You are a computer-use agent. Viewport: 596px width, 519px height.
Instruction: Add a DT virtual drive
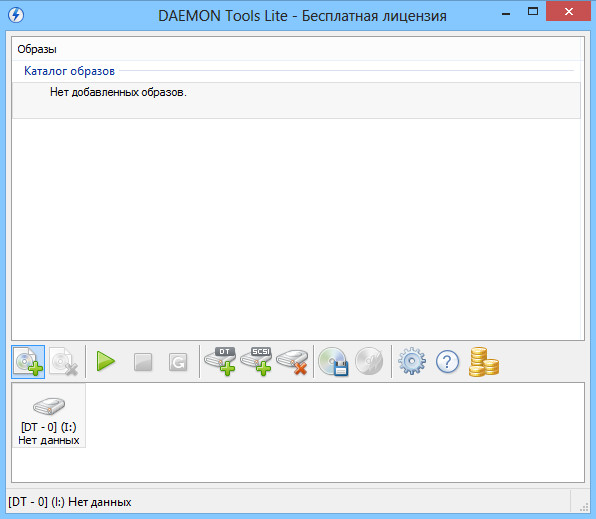[220, 361]
